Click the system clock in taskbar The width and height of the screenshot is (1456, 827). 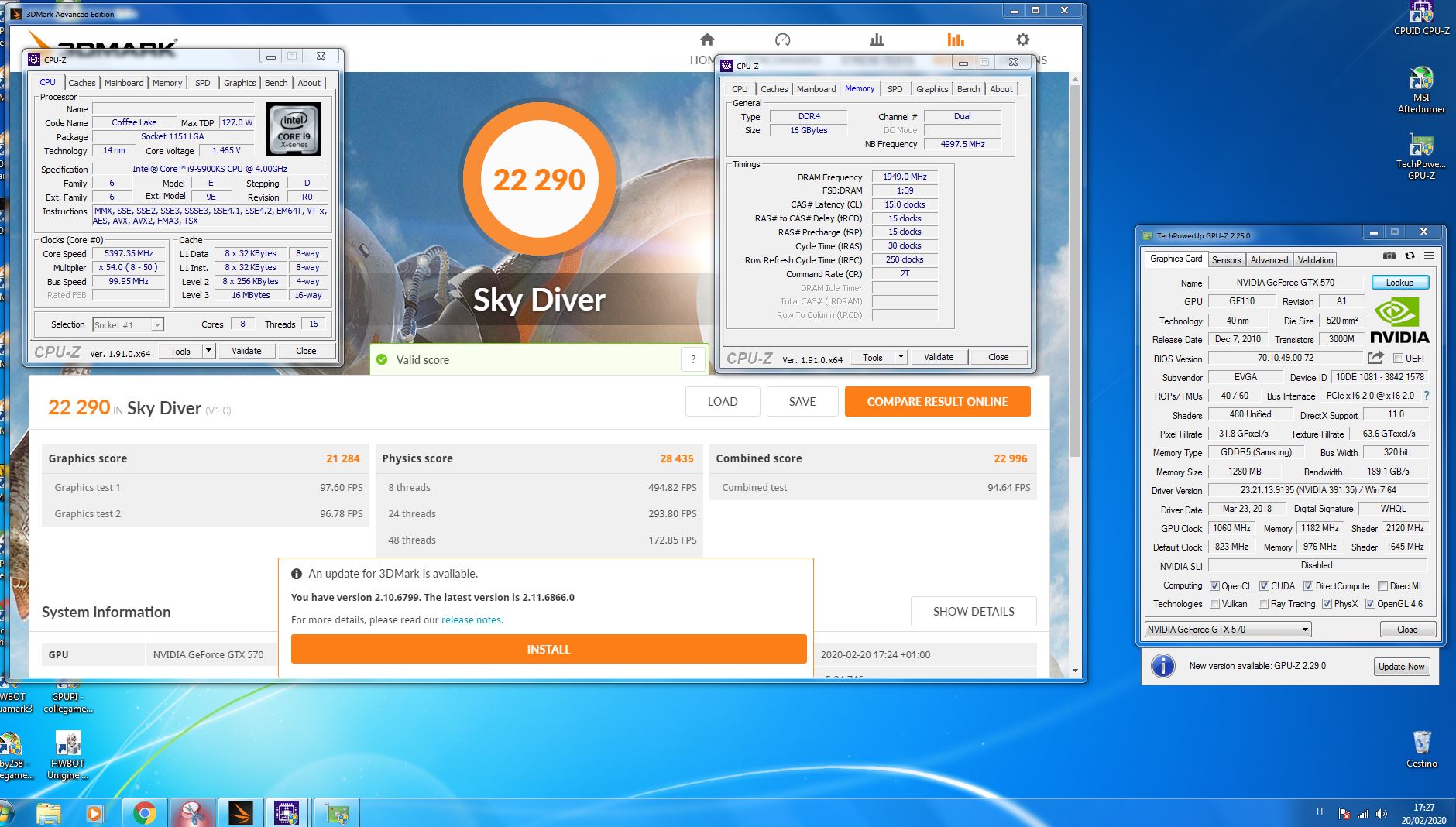(x=1423, y=813)
